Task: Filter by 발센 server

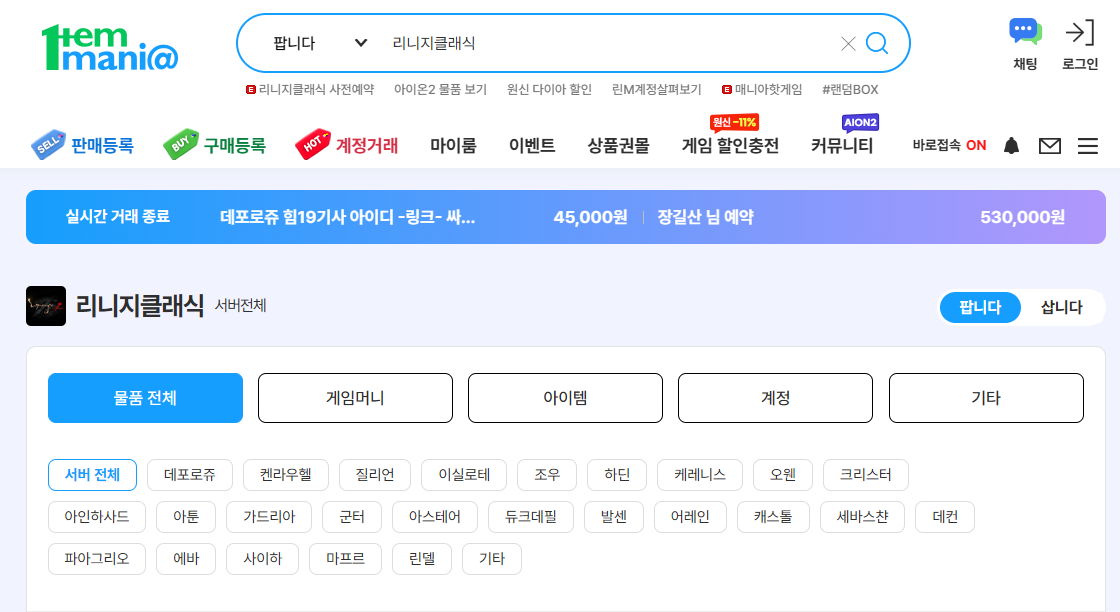Action: coord(614,517)
